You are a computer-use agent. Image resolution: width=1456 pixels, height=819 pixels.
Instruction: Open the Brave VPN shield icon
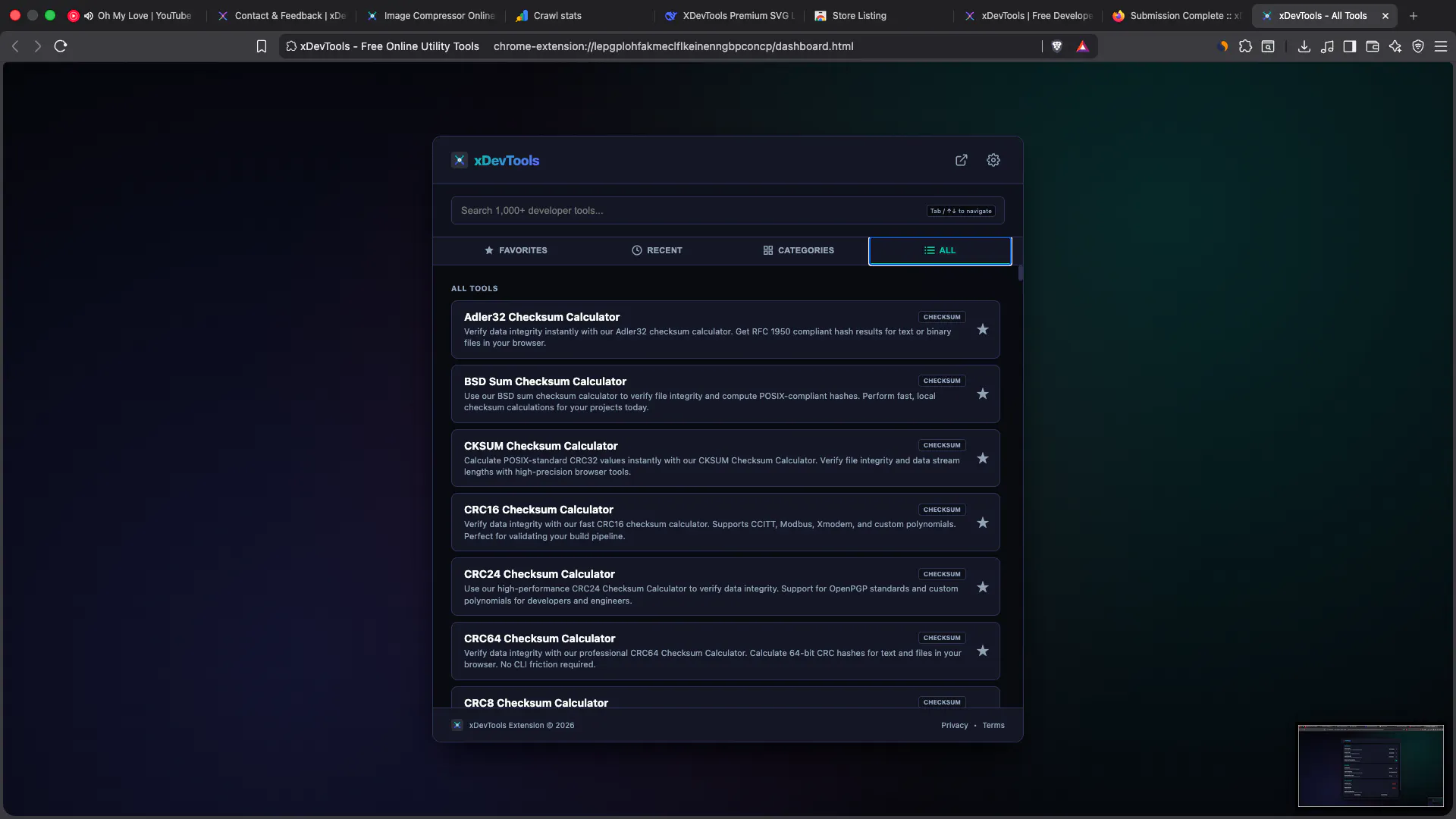1418,46
